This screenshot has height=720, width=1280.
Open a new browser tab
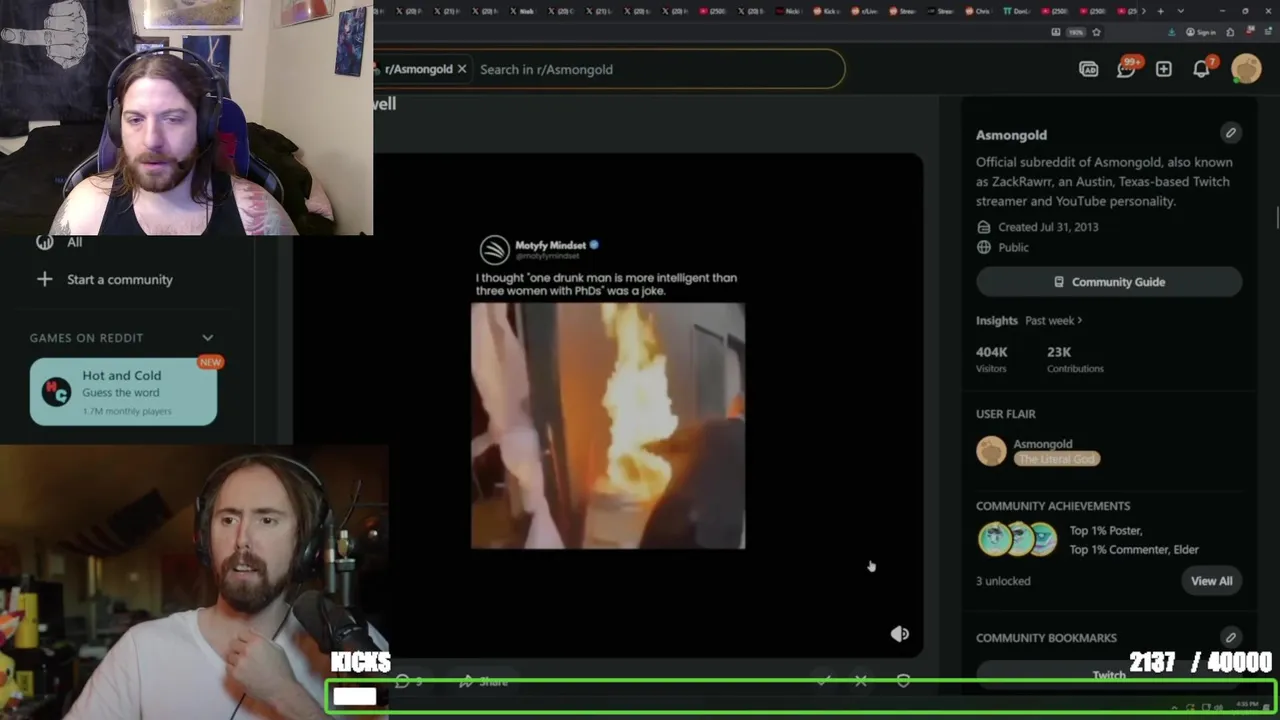coord(1160,11)
